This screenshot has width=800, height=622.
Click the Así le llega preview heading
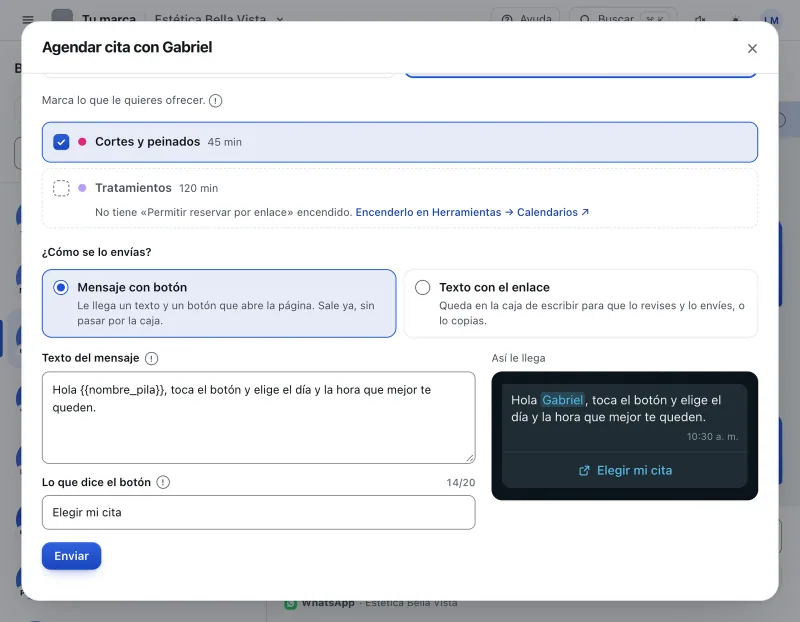click(x=518, y=358)
